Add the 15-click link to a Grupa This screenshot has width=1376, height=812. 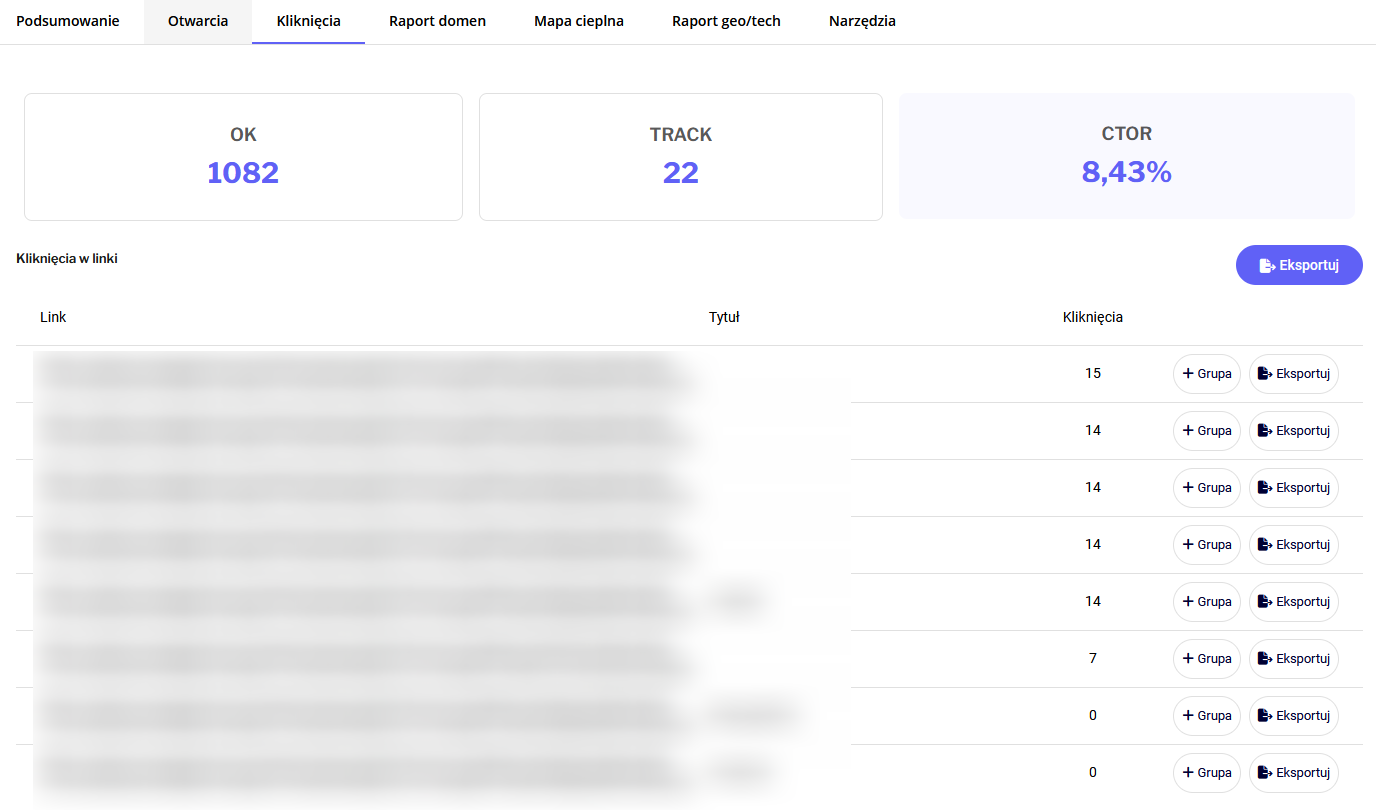(1206, 374)
